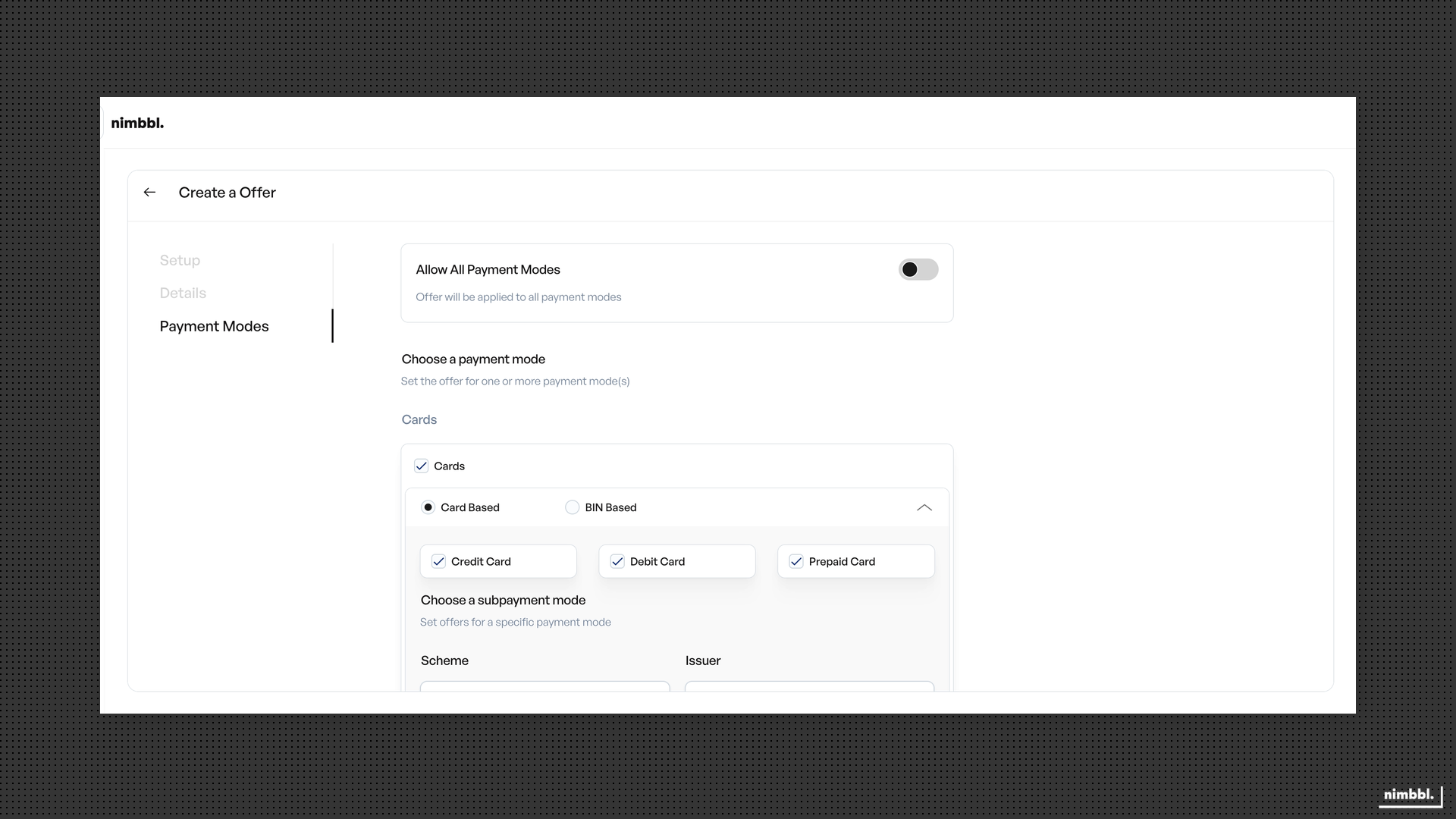Click the nimbbl logo in the header
The width and height of the screenshot is (1456, 819).
(x=137, y=122)
